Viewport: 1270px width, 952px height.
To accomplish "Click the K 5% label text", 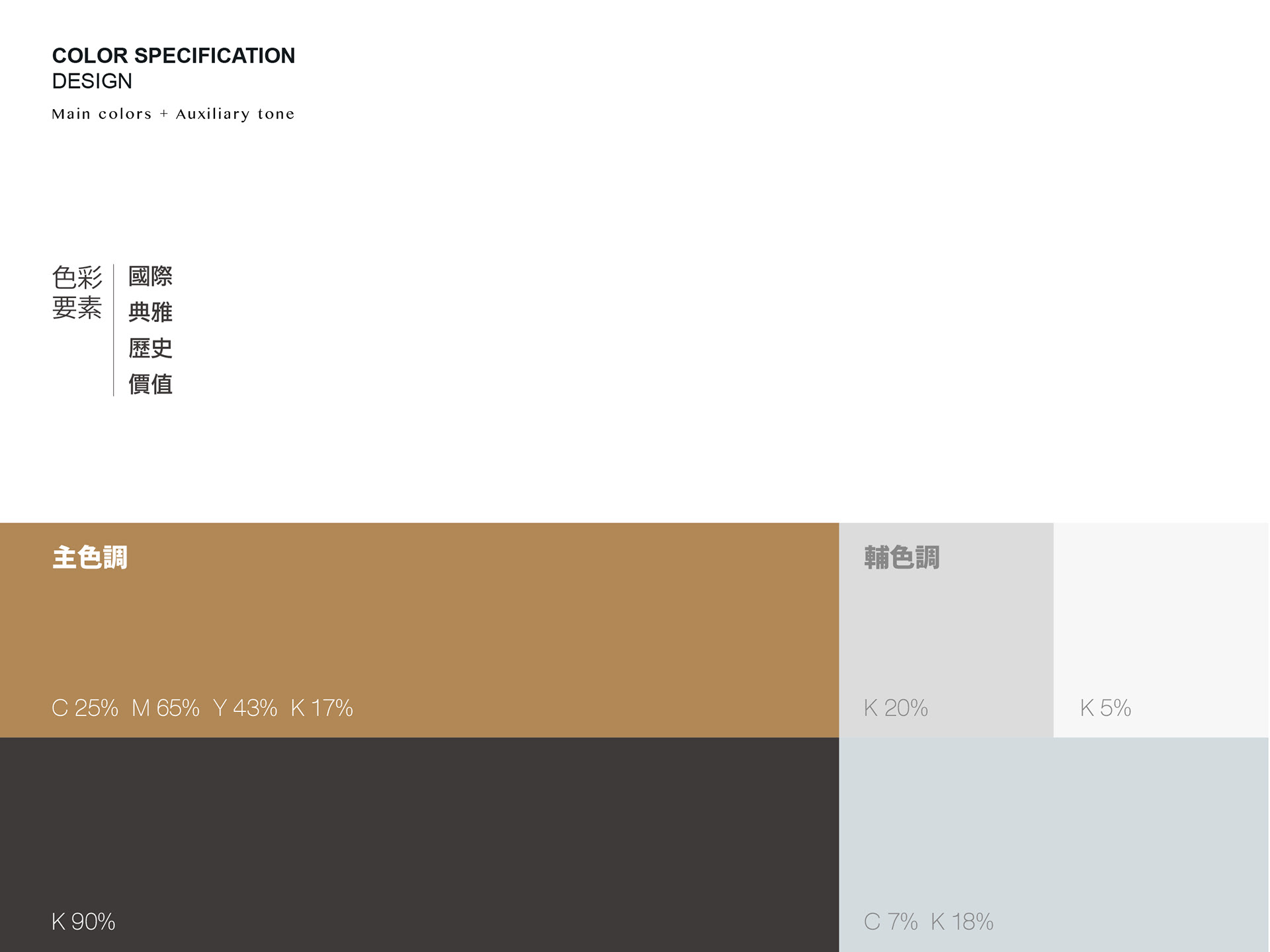I will [x=1105, y=708].
